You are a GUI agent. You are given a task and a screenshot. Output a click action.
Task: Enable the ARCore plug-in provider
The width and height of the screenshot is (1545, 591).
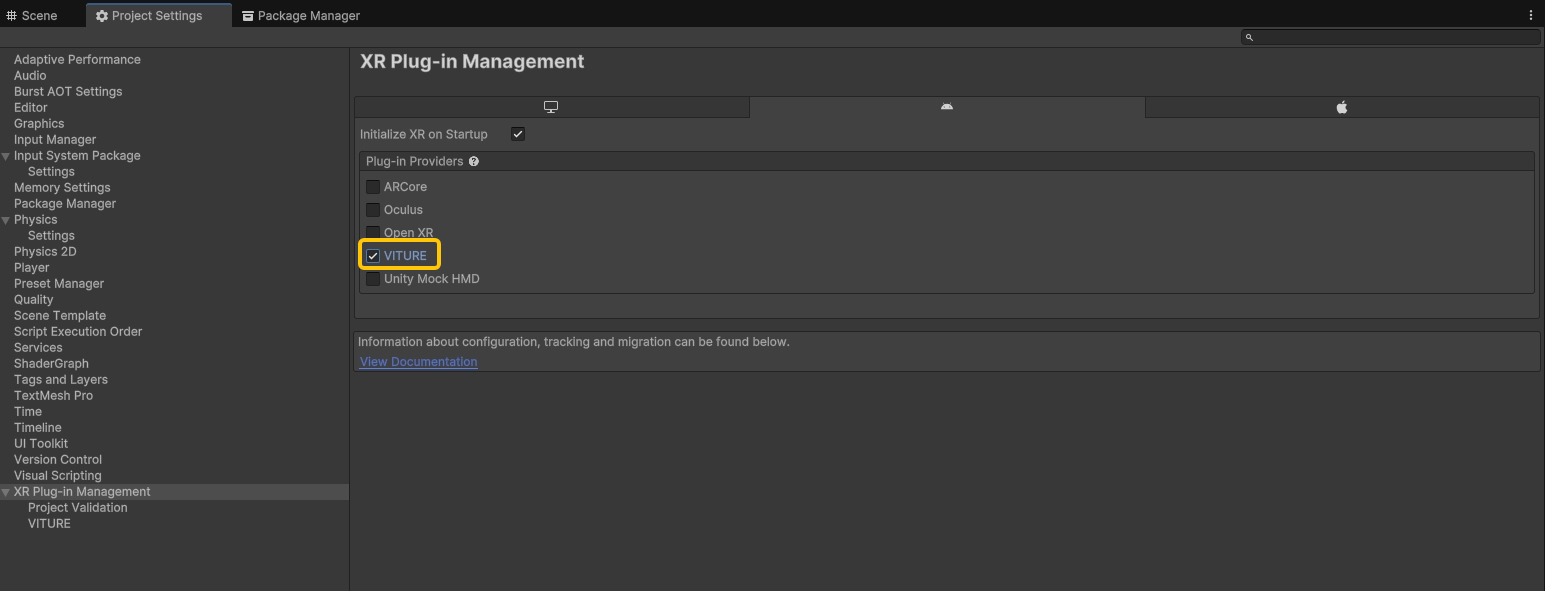pos(373,187)
